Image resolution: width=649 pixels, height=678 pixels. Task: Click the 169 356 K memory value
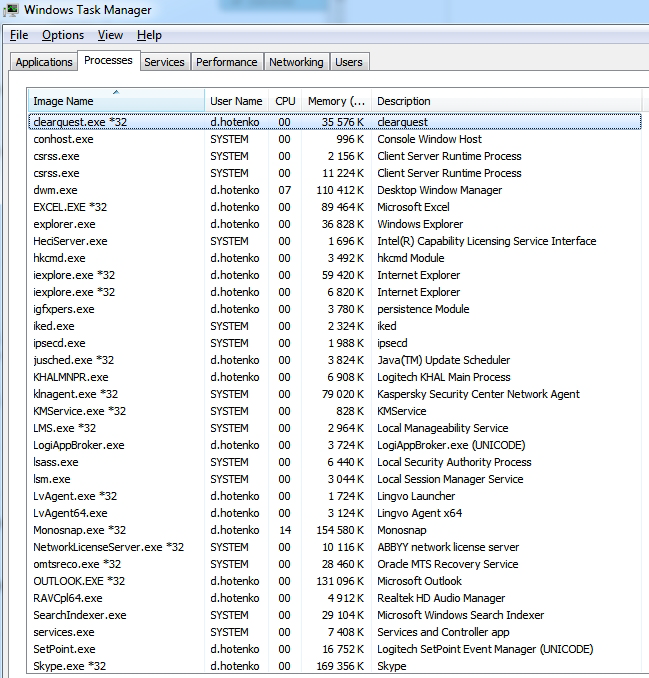[340, 666]
